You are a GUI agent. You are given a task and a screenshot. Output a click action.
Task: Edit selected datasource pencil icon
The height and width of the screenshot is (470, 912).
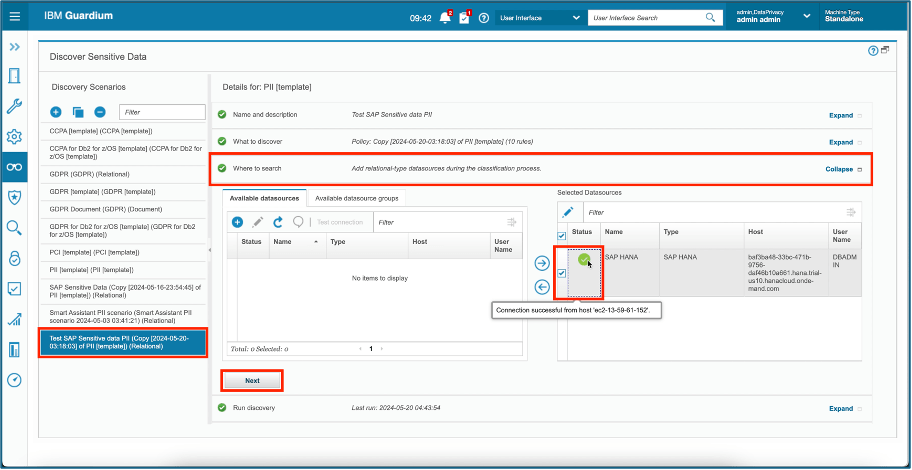click(568, 212)
